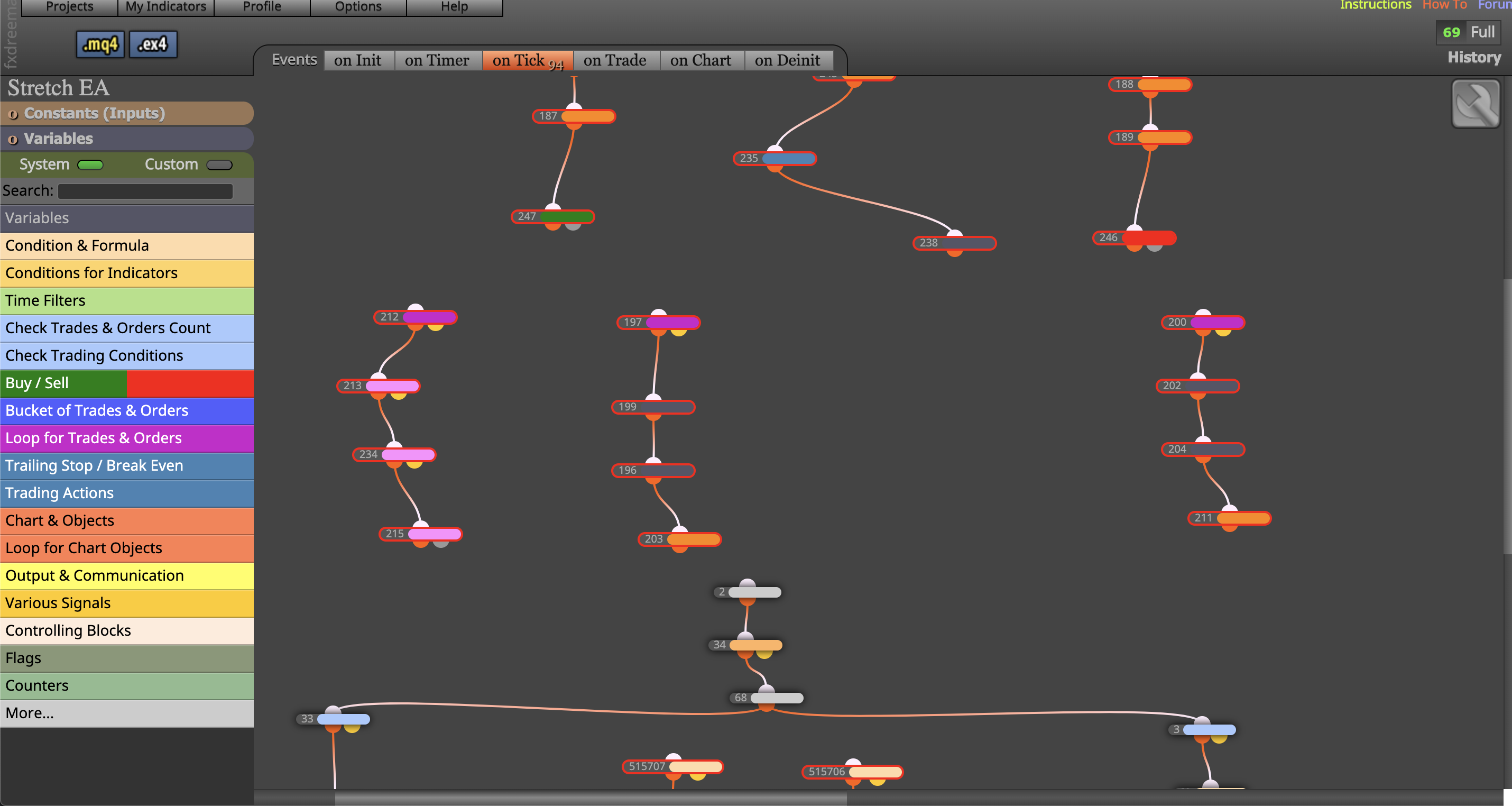Select orange block node 211
This screenshot has width=1512, height=806.
tap(1230, 518)
